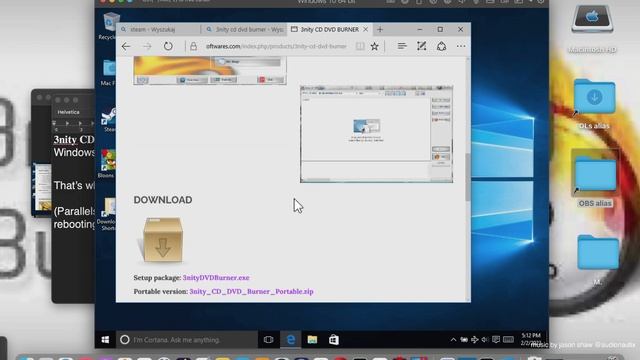The width and height of the screenshot is (640, 360).
Task: Open Task View on taskbar
Action: coord(268,340)
